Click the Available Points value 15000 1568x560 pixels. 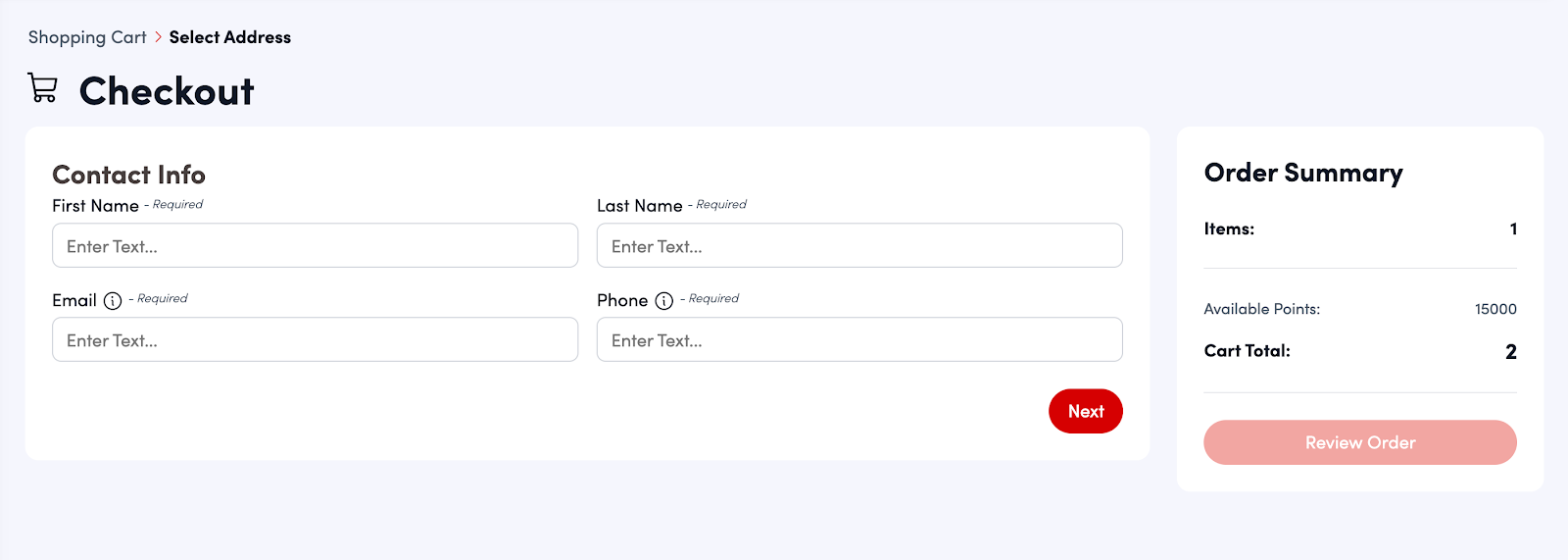[1495, 309]
